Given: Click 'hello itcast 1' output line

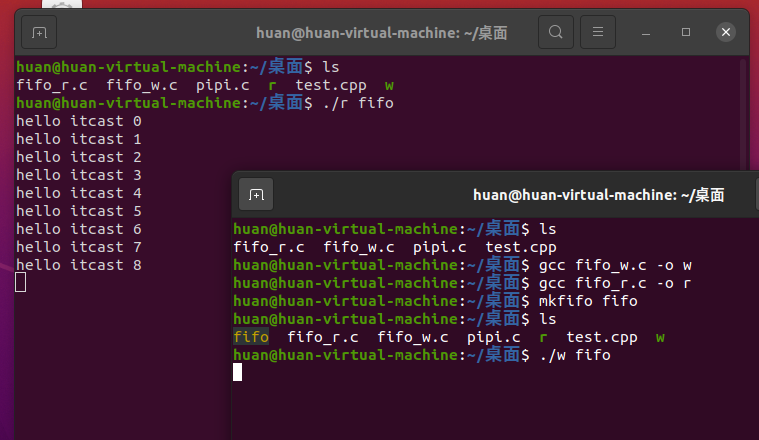Looking at the screenshot, I should [79, 139].
